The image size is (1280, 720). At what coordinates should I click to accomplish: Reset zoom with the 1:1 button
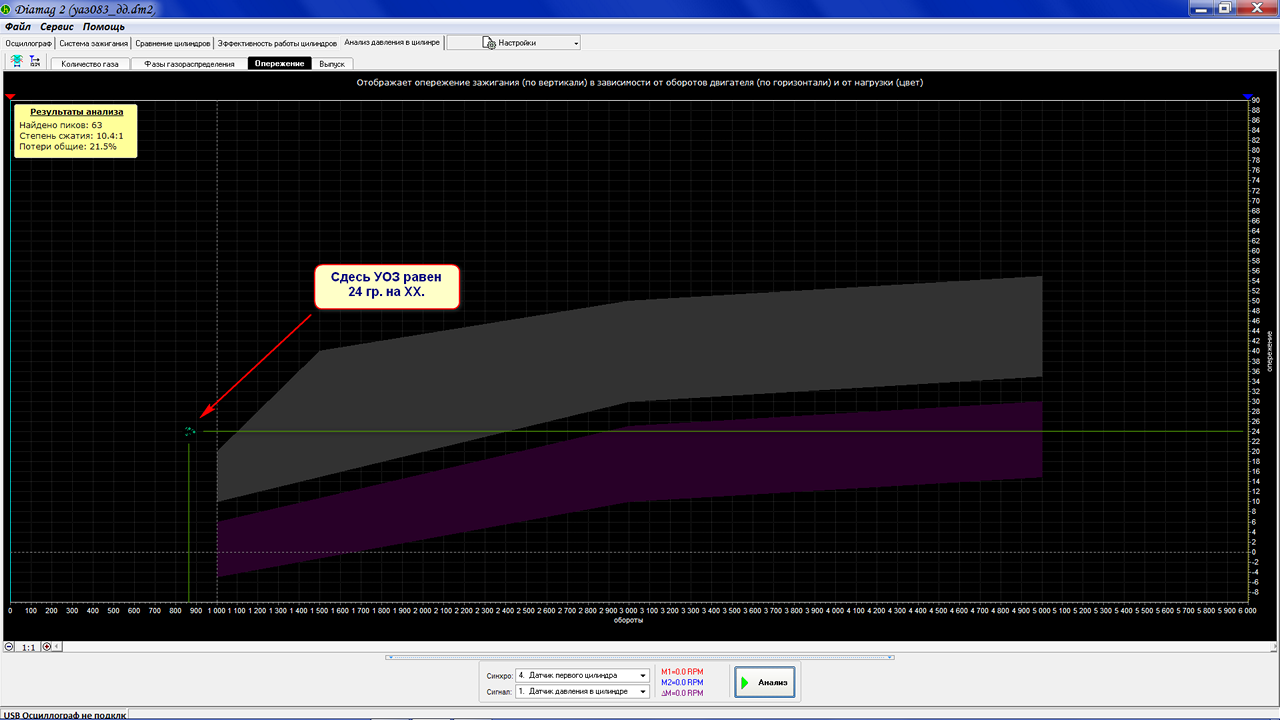point(28,647)
